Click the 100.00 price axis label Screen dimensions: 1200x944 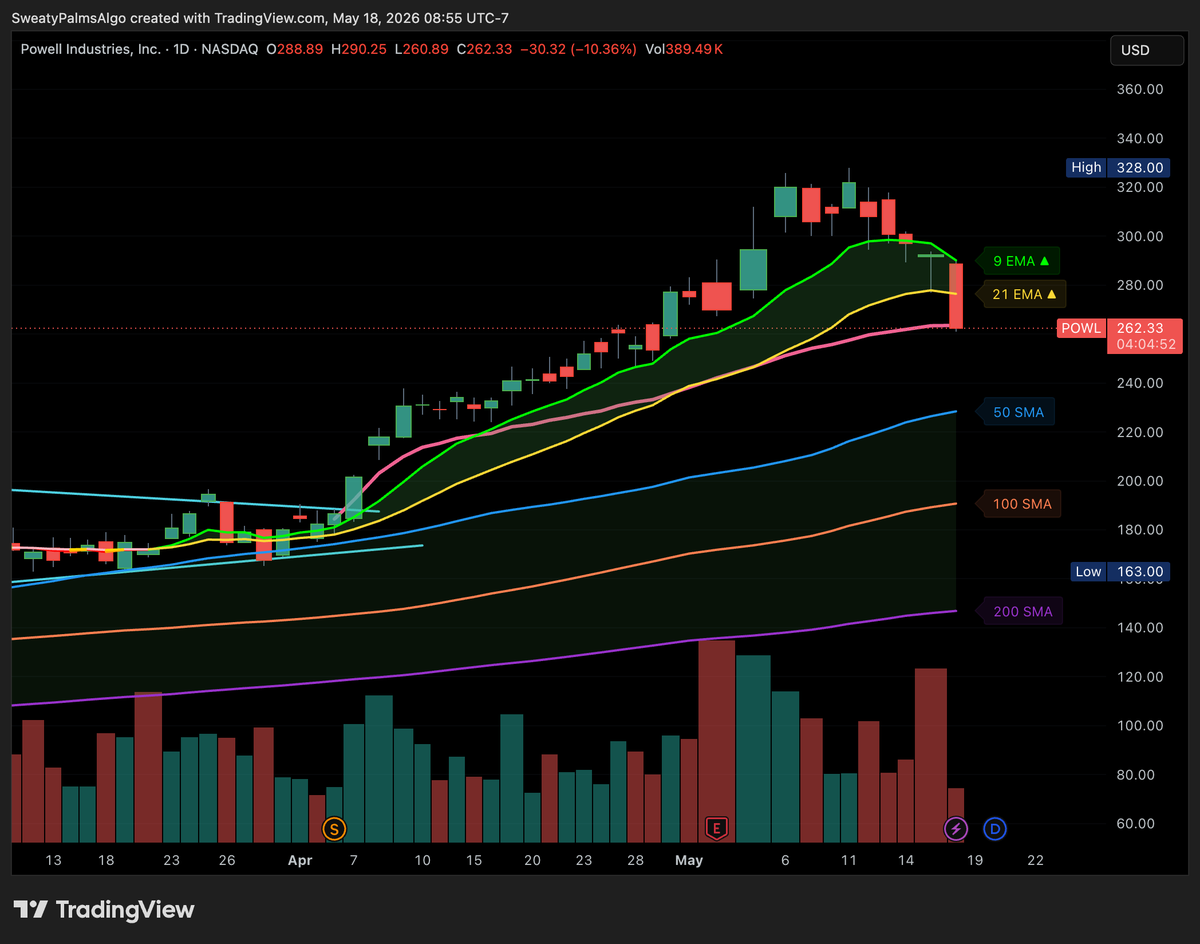pyautogui.click(x=1141, y=726)
